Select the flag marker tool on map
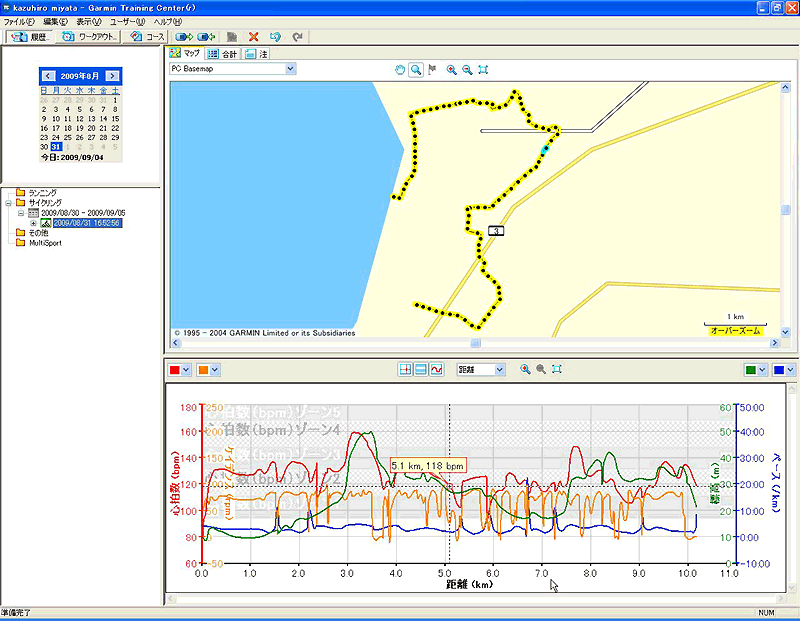This screenshot has height=621, width=800. 432,70
